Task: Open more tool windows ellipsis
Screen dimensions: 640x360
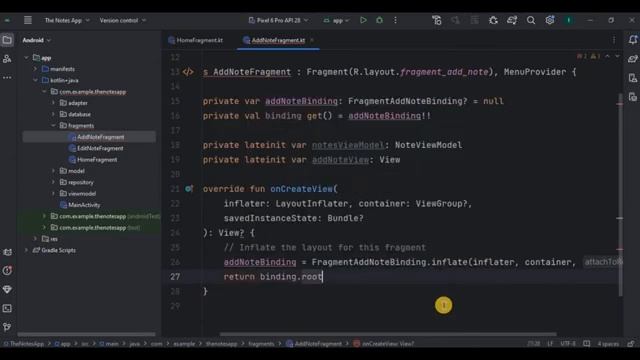Action: [x=7, y=78]
